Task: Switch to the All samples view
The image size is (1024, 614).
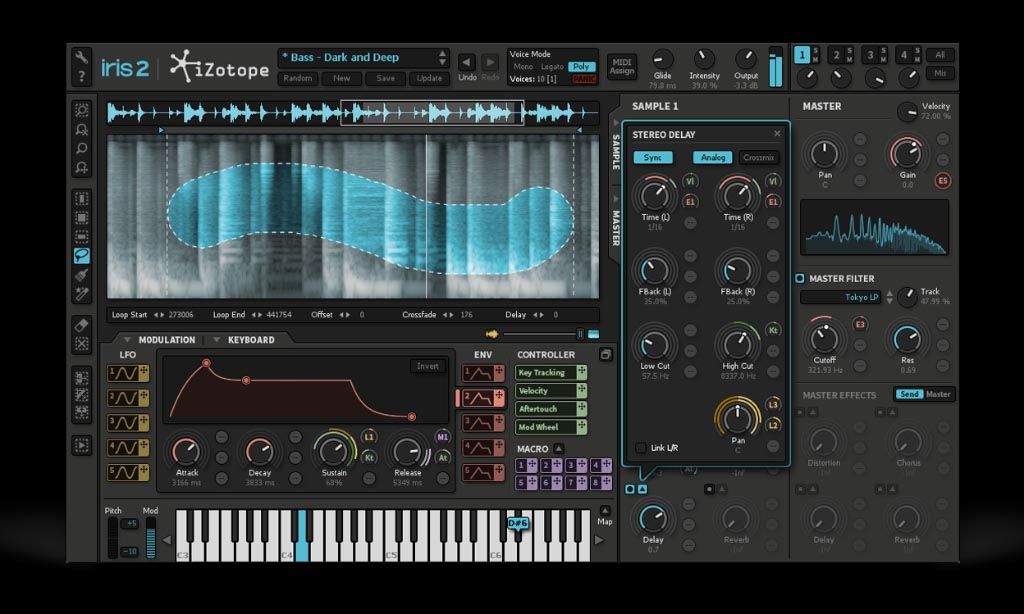Action: [940, 55]
